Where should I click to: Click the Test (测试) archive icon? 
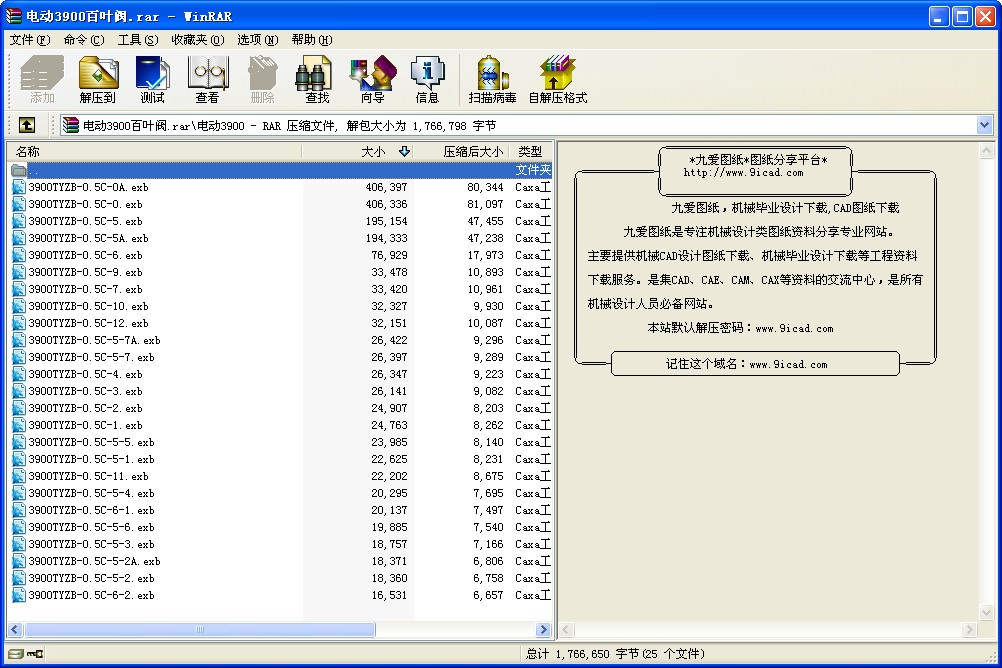[x=152, y=79]
